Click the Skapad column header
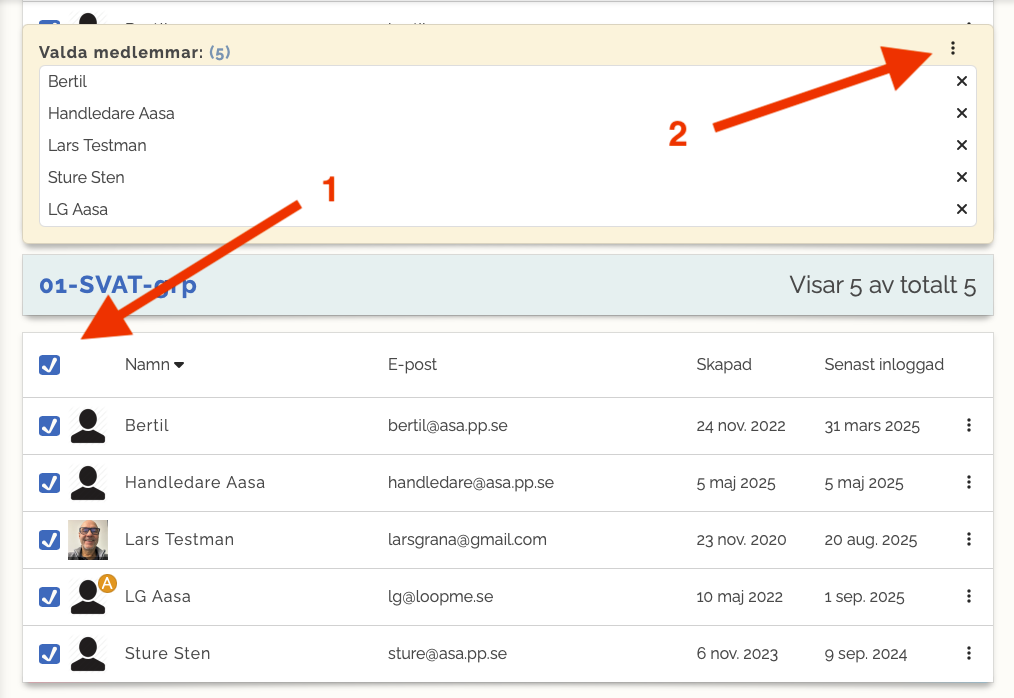1014x698 pixels. pyautogui.click(x=724, y=365)
